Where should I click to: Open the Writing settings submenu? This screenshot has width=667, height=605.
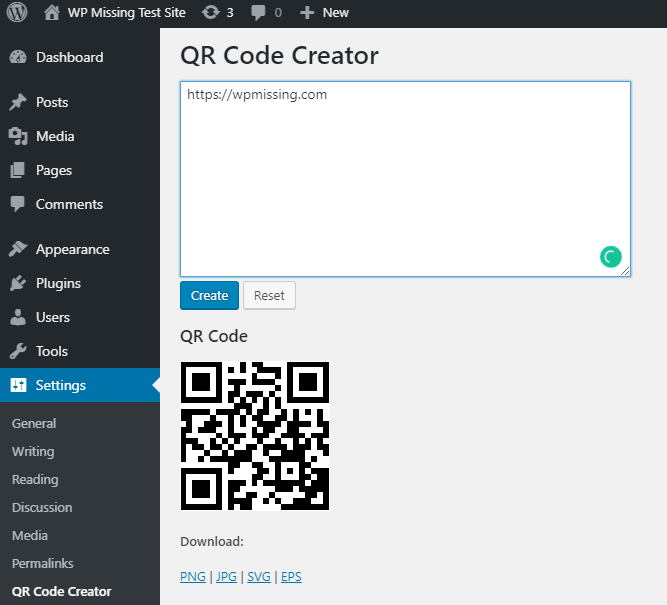(x=33, y=451)
